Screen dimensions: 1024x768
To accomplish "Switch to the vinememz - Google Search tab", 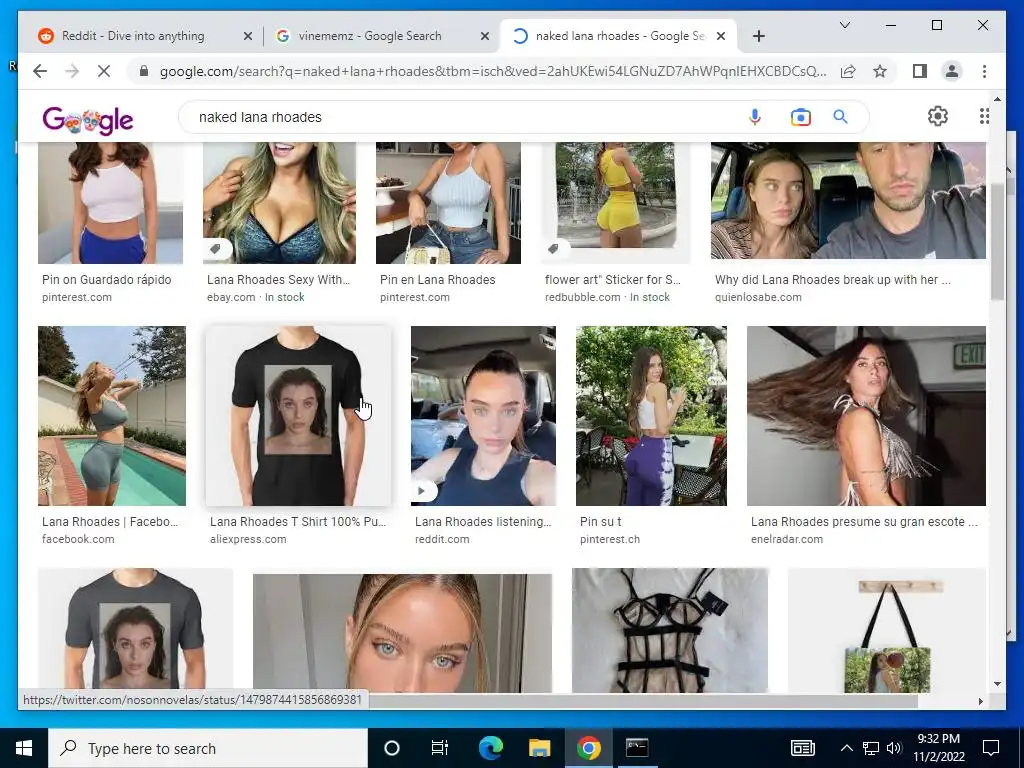I will pos(370,36).
